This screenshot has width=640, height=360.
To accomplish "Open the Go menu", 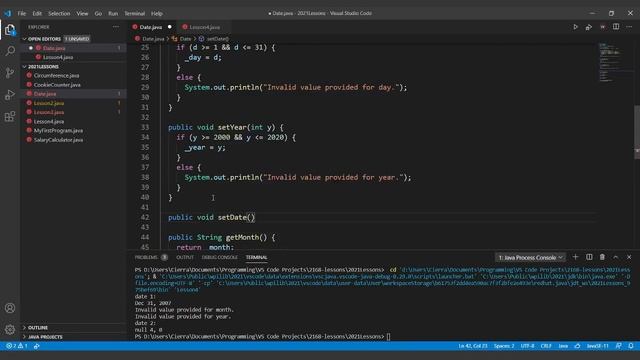I will coord(98,13).
